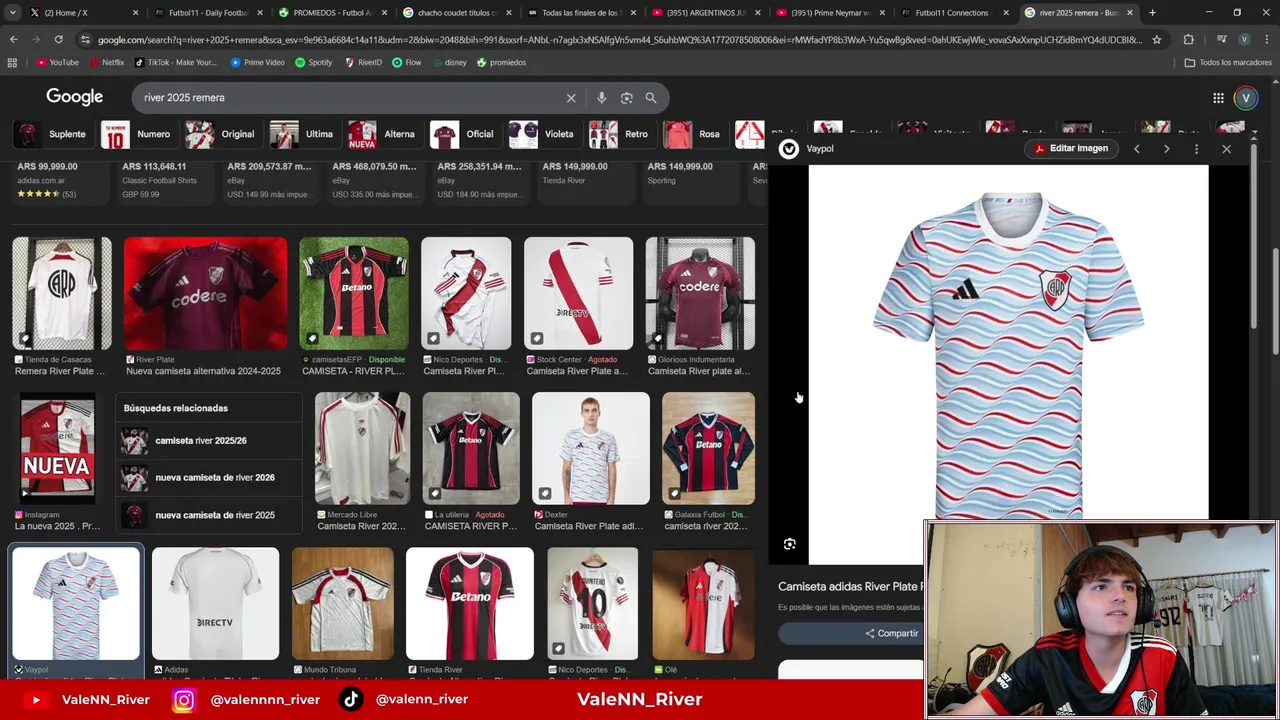Select the Ultima filter chip
This screenshot has height=720, width=1280.
pos(303,134)
